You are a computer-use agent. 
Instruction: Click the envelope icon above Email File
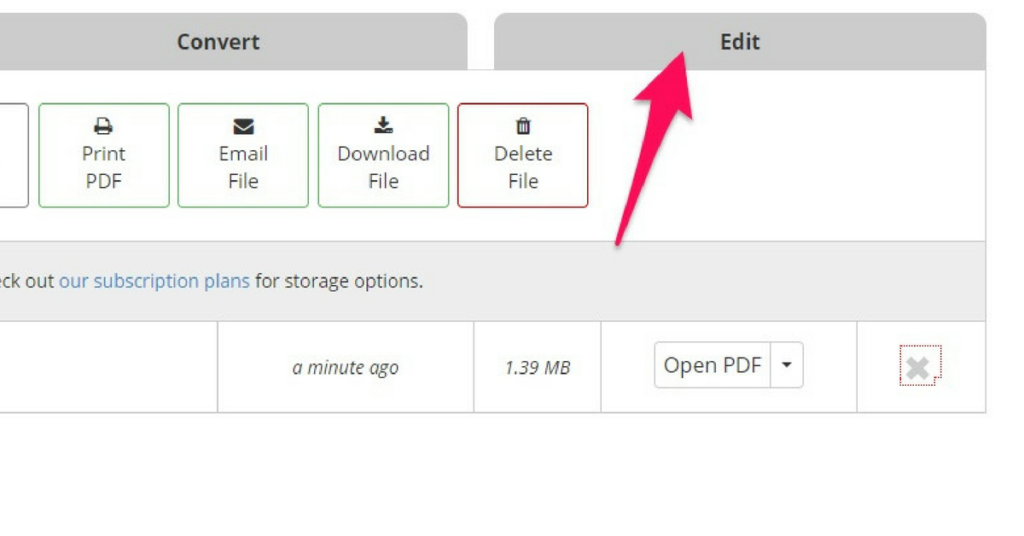[x=243, y=126]
